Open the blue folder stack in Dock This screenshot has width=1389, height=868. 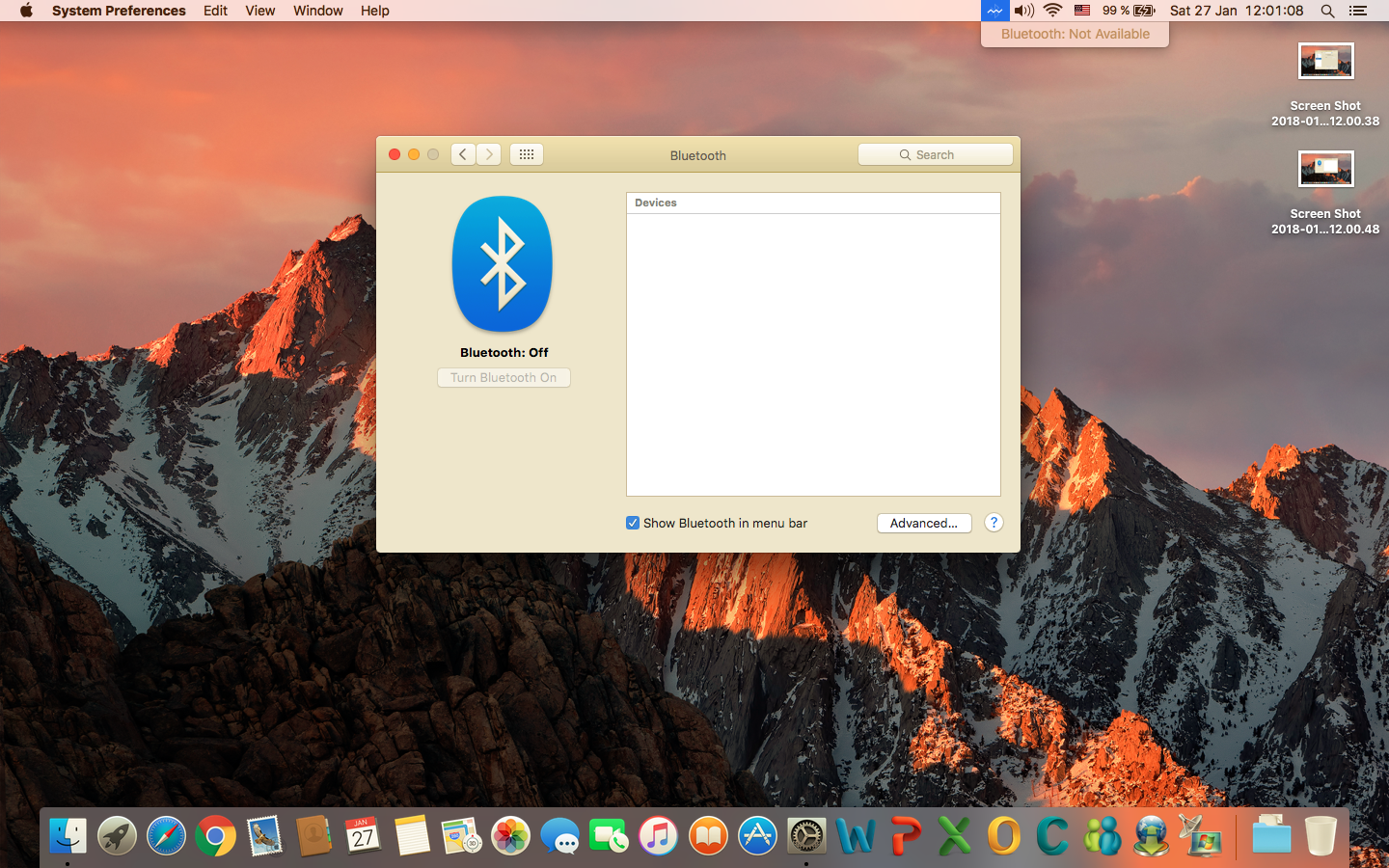tap(1270, 835)
